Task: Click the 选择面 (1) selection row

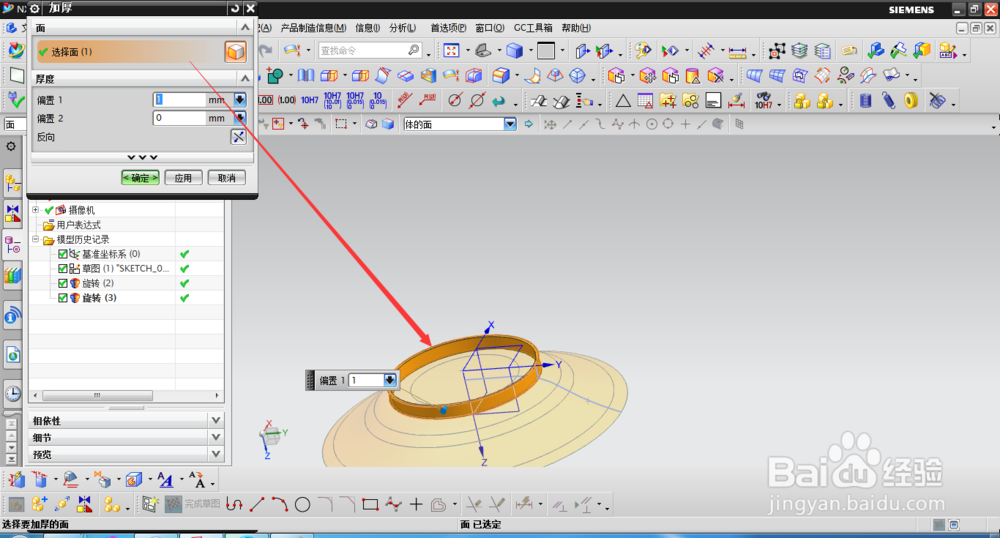Action: (142, 52)
